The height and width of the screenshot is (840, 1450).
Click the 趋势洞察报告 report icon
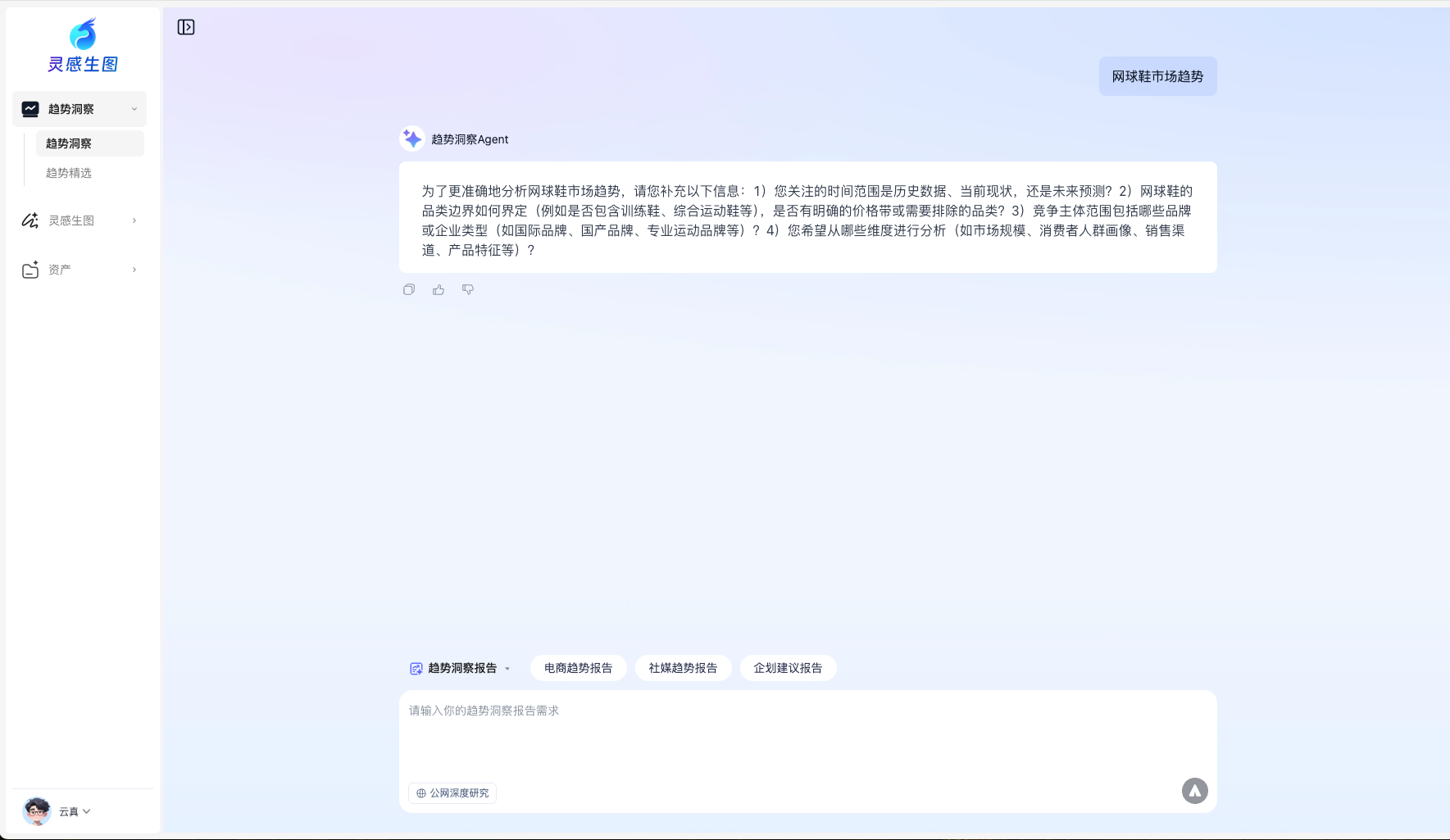coord(416,669)
